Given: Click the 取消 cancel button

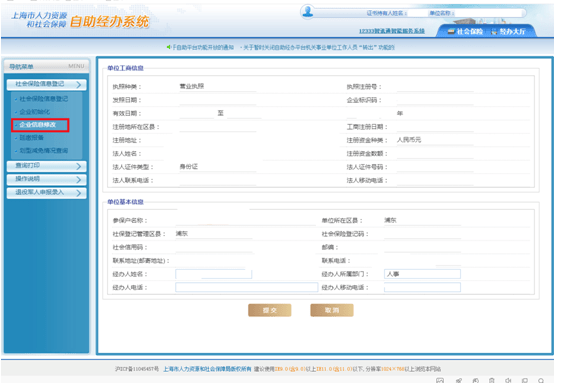Looking at the screenshot, I should (332, 310).
